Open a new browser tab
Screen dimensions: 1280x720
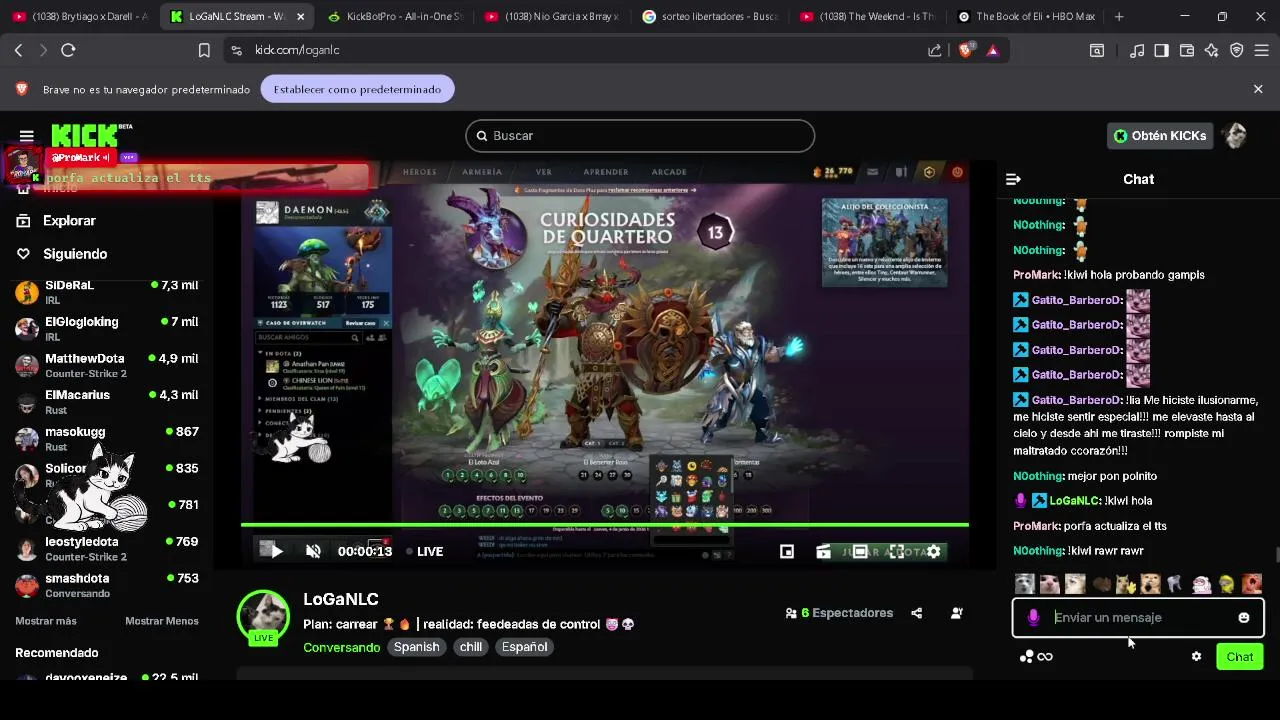(1119, 17)
